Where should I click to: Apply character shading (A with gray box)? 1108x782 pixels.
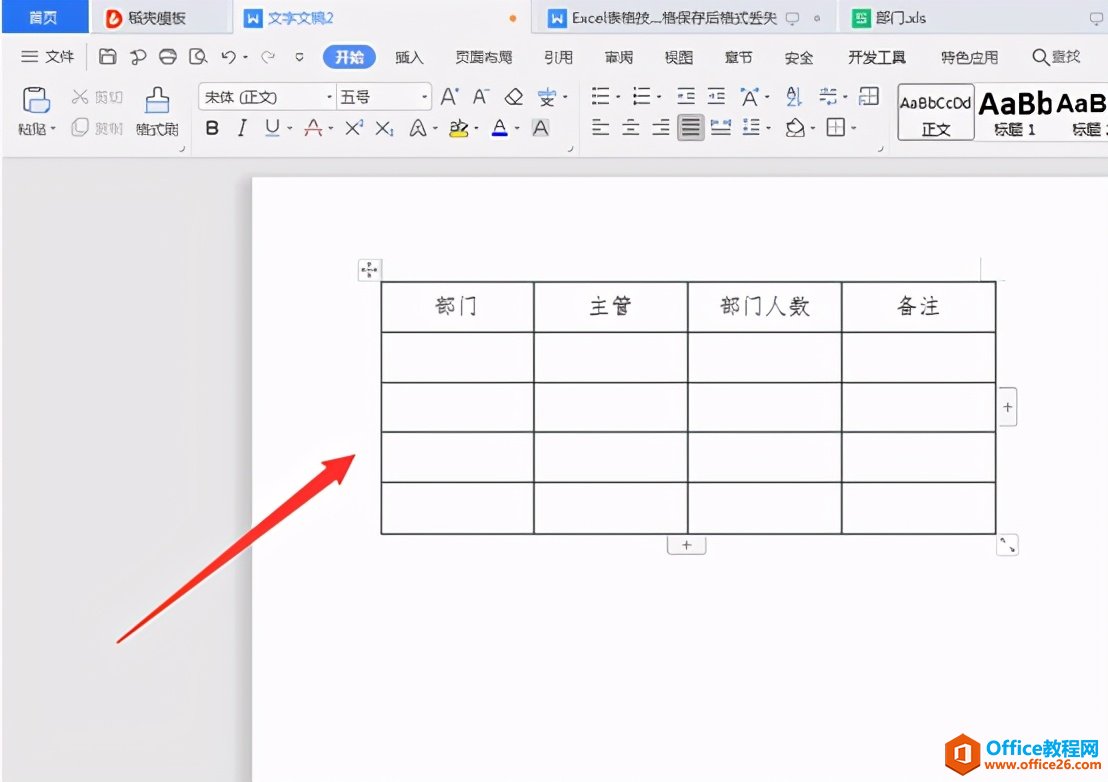click(541, 128)
